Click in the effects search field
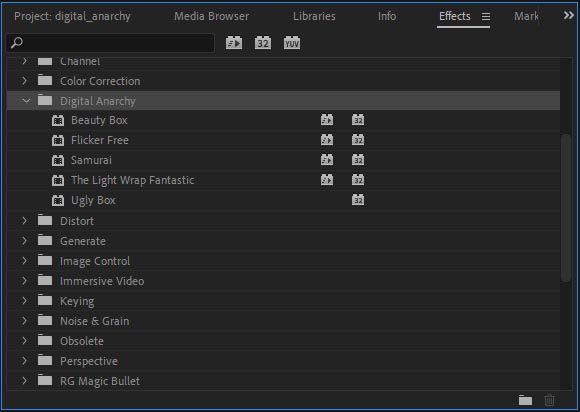This screenshot has width=580, height=412. tap(110, 43)
